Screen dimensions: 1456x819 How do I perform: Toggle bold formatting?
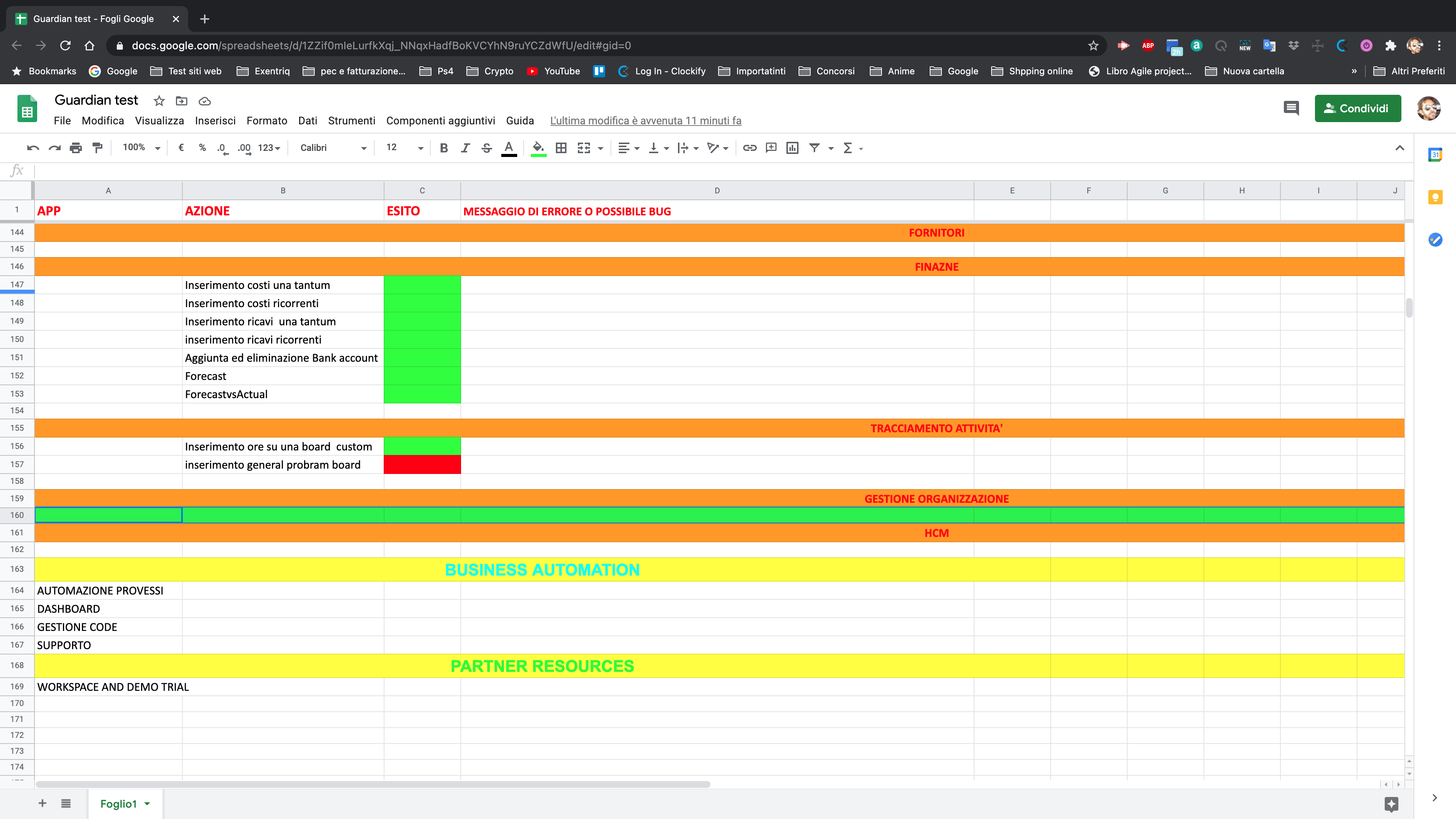click(444, 148)
